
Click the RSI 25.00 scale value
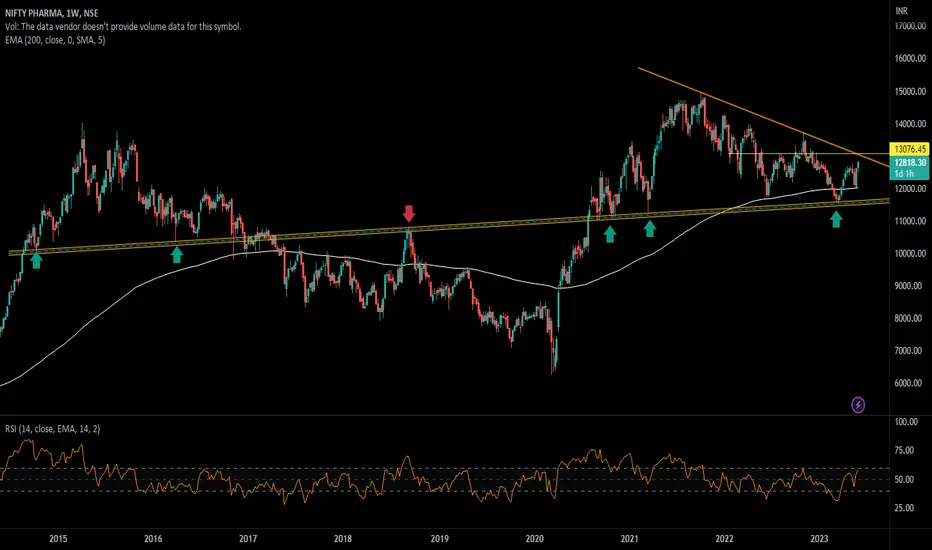[x=906, y=508]
